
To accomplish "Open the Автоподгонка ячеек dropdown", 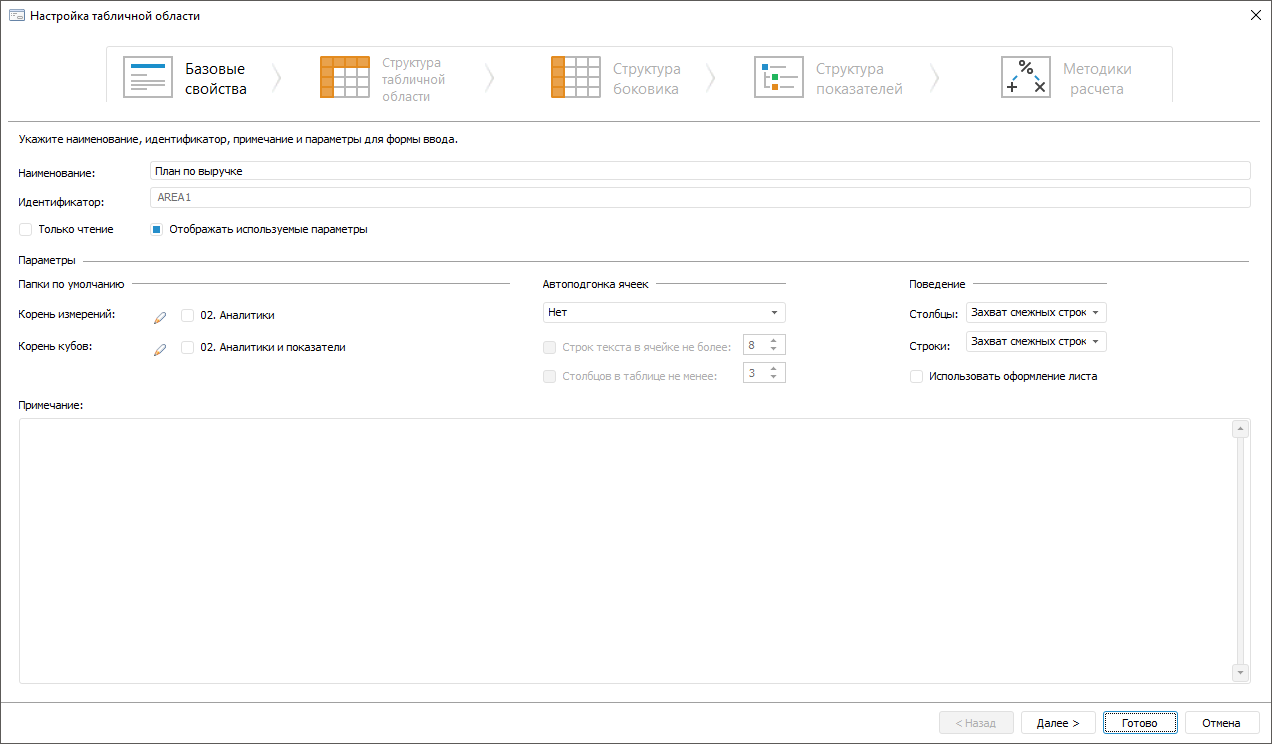I will (x=664, y=313).
